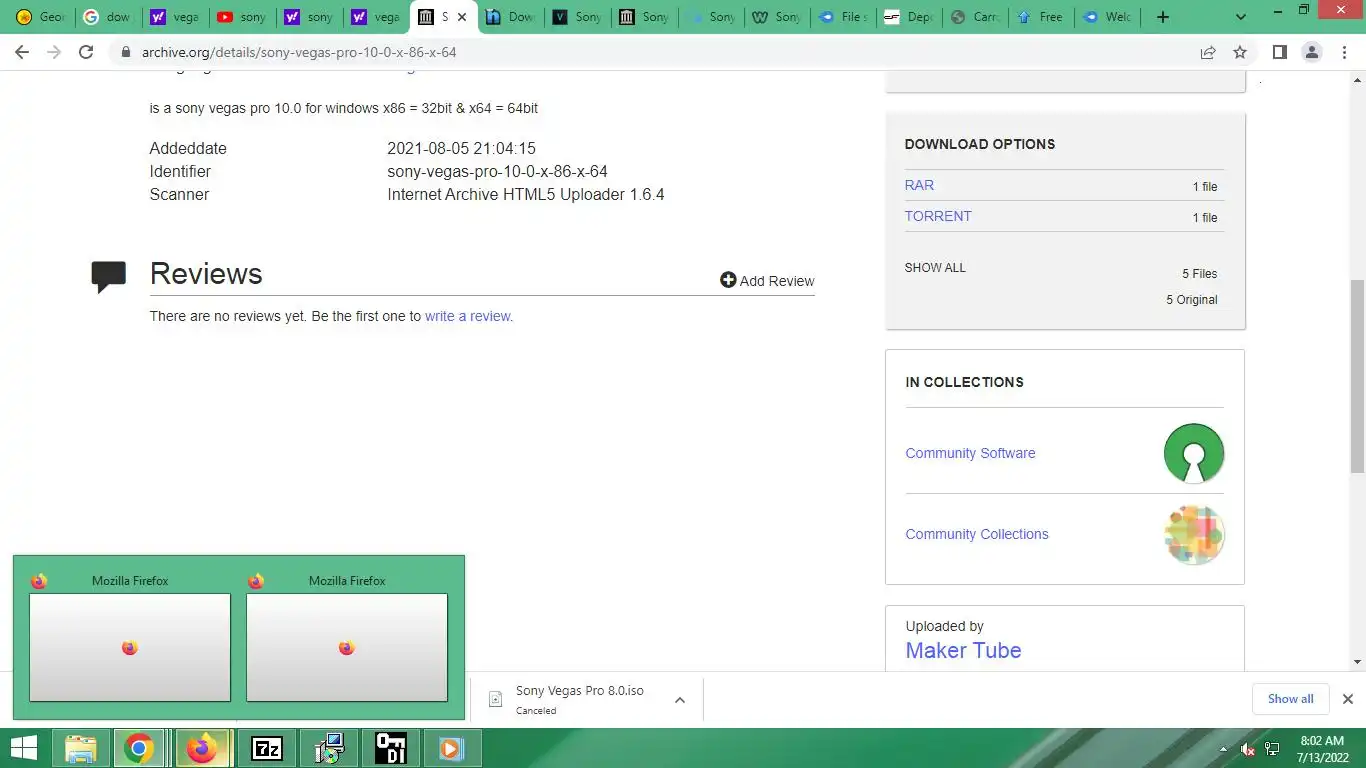Go back to the previous page
The image size is (1366, 768).
pyautogui.click(x=22, y=52)
